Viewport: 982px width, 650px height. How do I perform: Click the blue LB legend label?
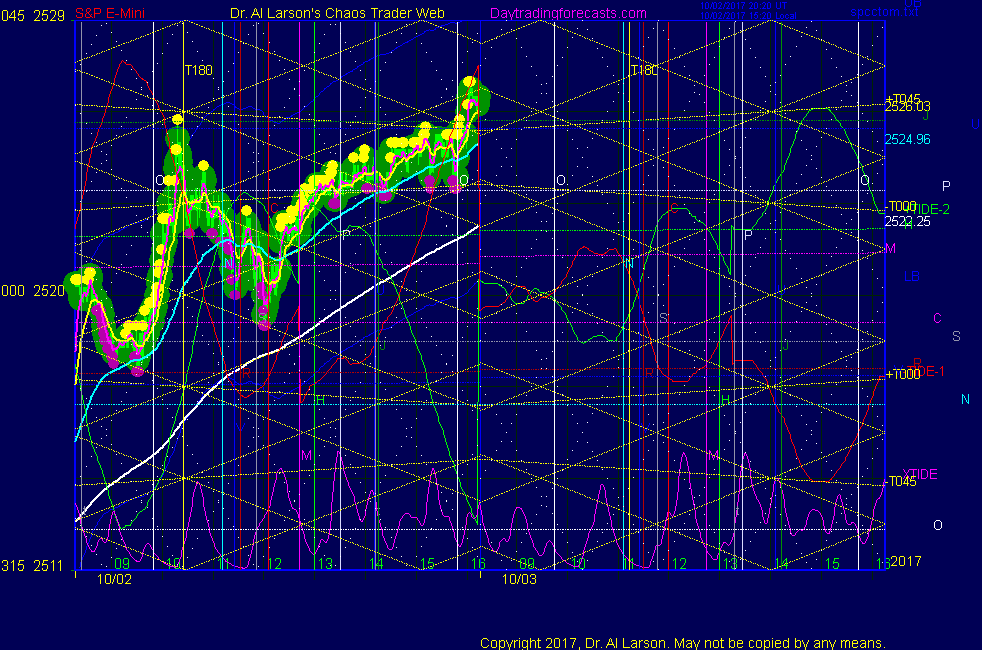912,276
